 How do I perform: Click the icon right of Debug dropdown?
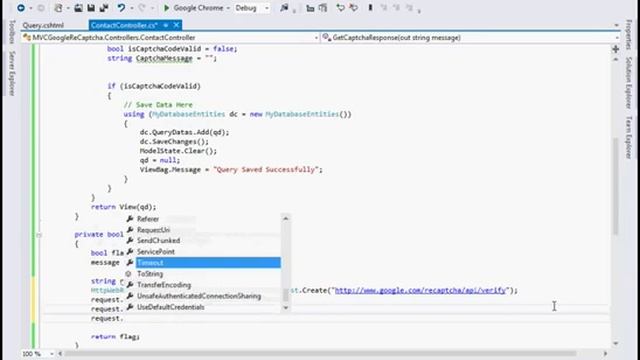(x=284, y=8)
